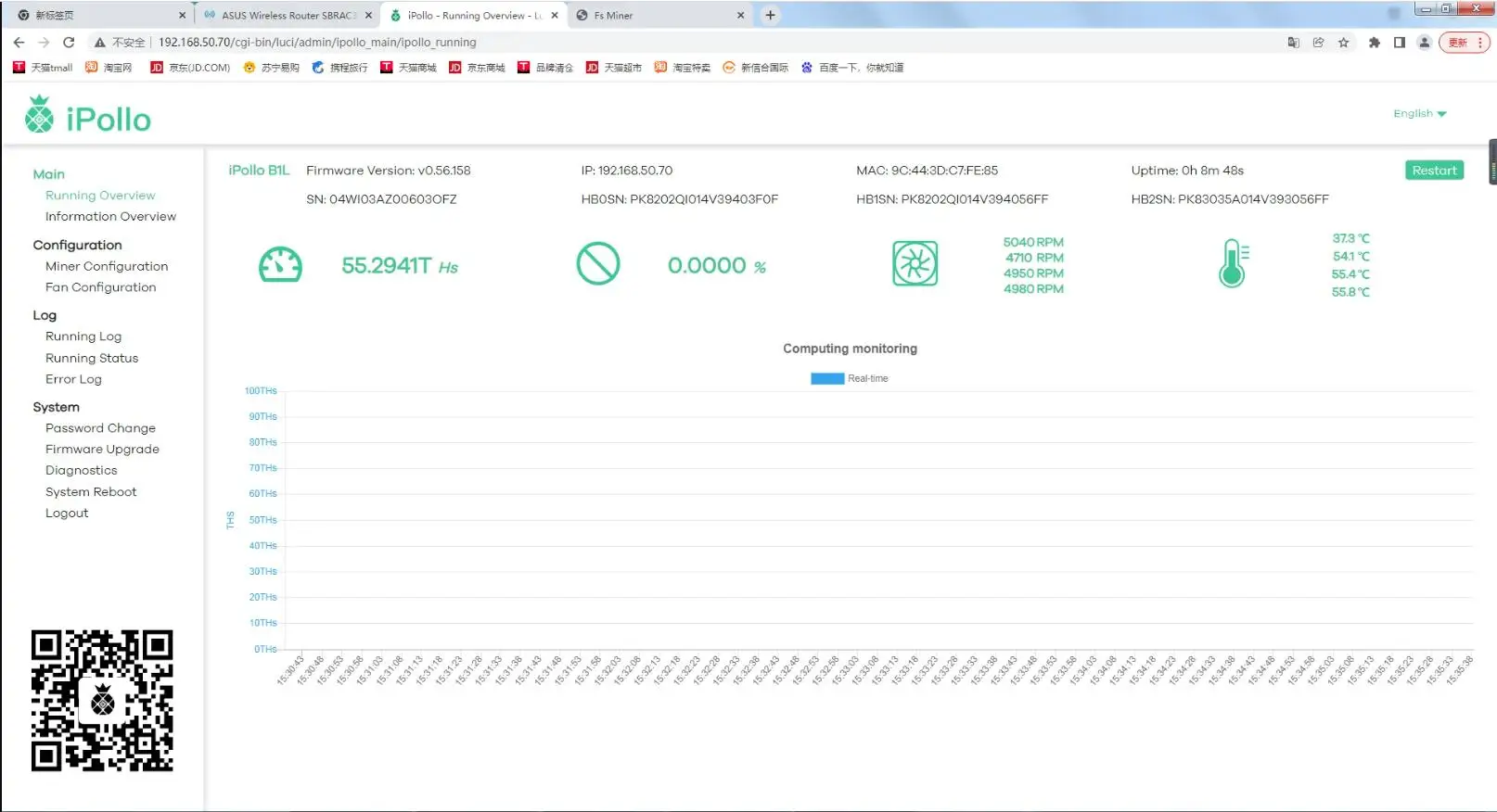
Task: Click the Firmware Version text
Action: [x=389, y=171]
